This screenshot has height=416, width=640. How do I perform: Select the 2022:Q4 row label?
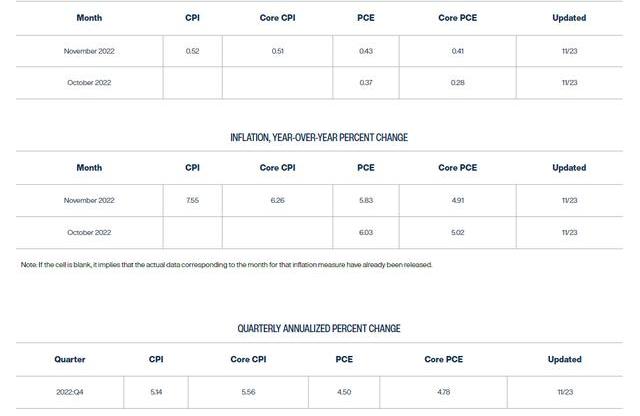tap(70, 392)
